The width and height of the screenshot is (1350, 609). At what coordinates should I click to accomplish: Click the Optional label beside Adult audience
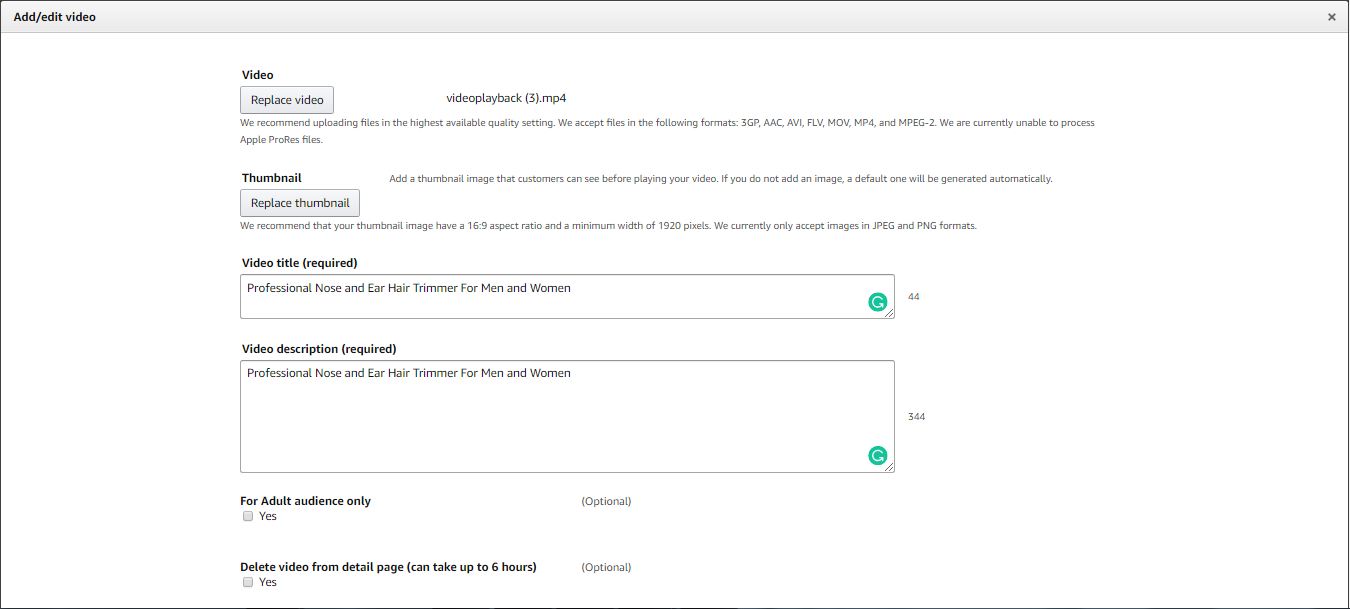pyautogui.click(x=606, y=500)
